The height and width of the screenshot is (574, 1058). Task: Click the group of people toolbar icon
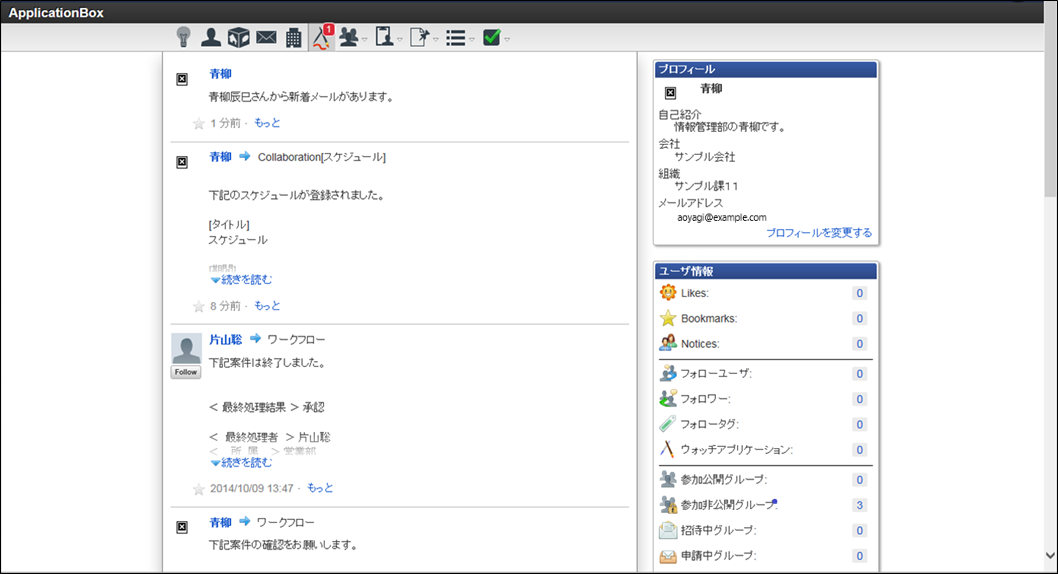[349, 37]
